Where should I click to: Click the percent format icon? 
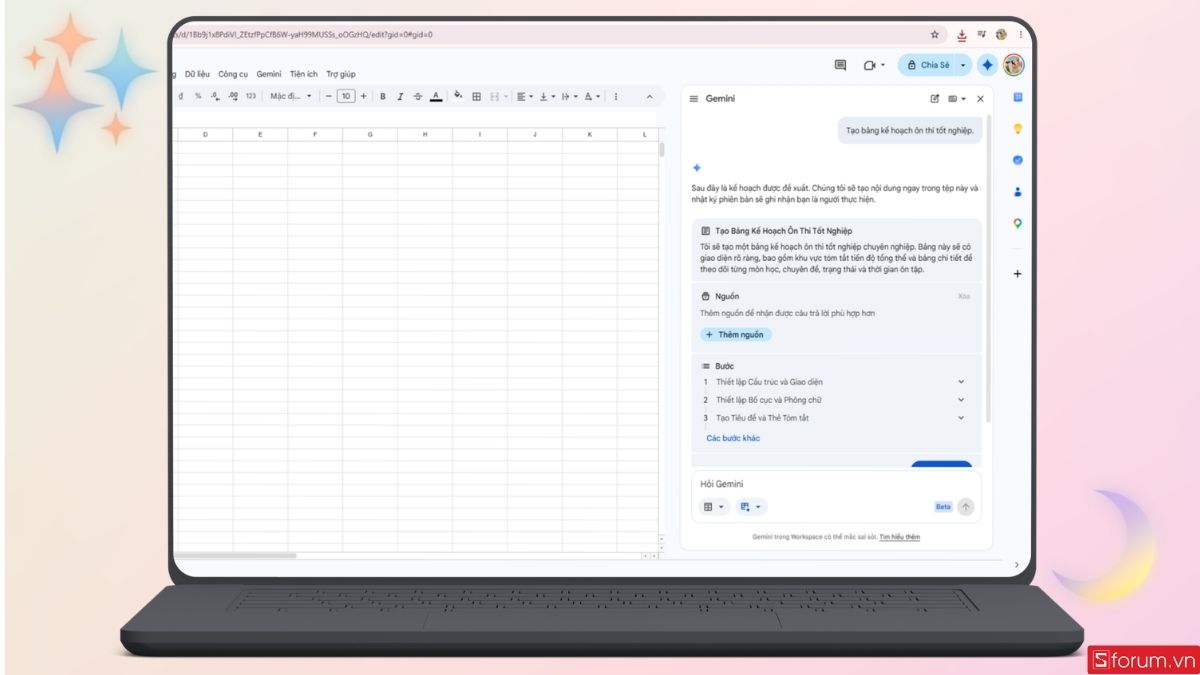tap(198, 96)
